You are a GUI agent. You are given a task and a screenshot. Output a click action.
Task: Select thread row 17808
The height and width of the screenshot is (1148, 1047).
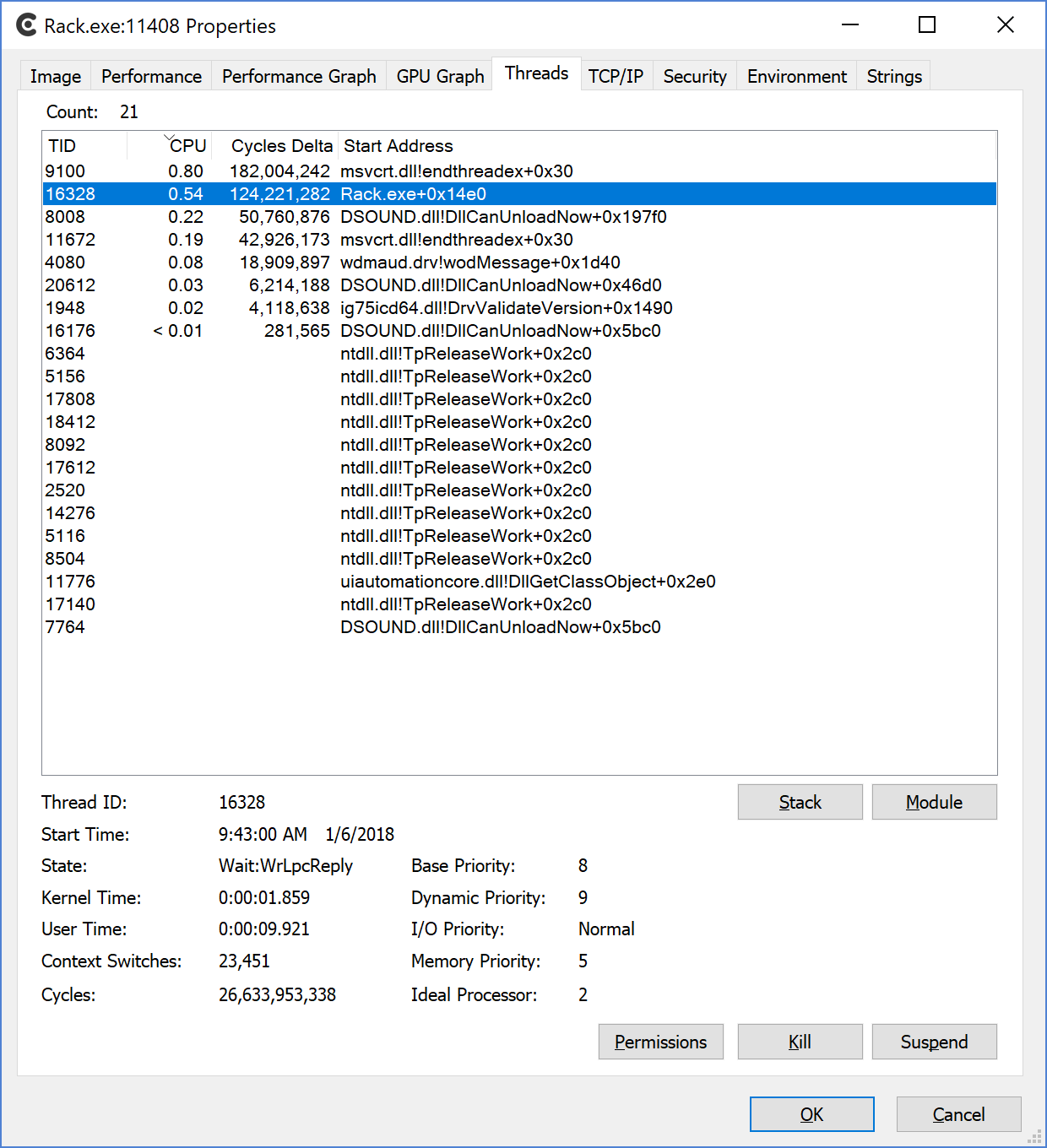click(x=519, y=399)
